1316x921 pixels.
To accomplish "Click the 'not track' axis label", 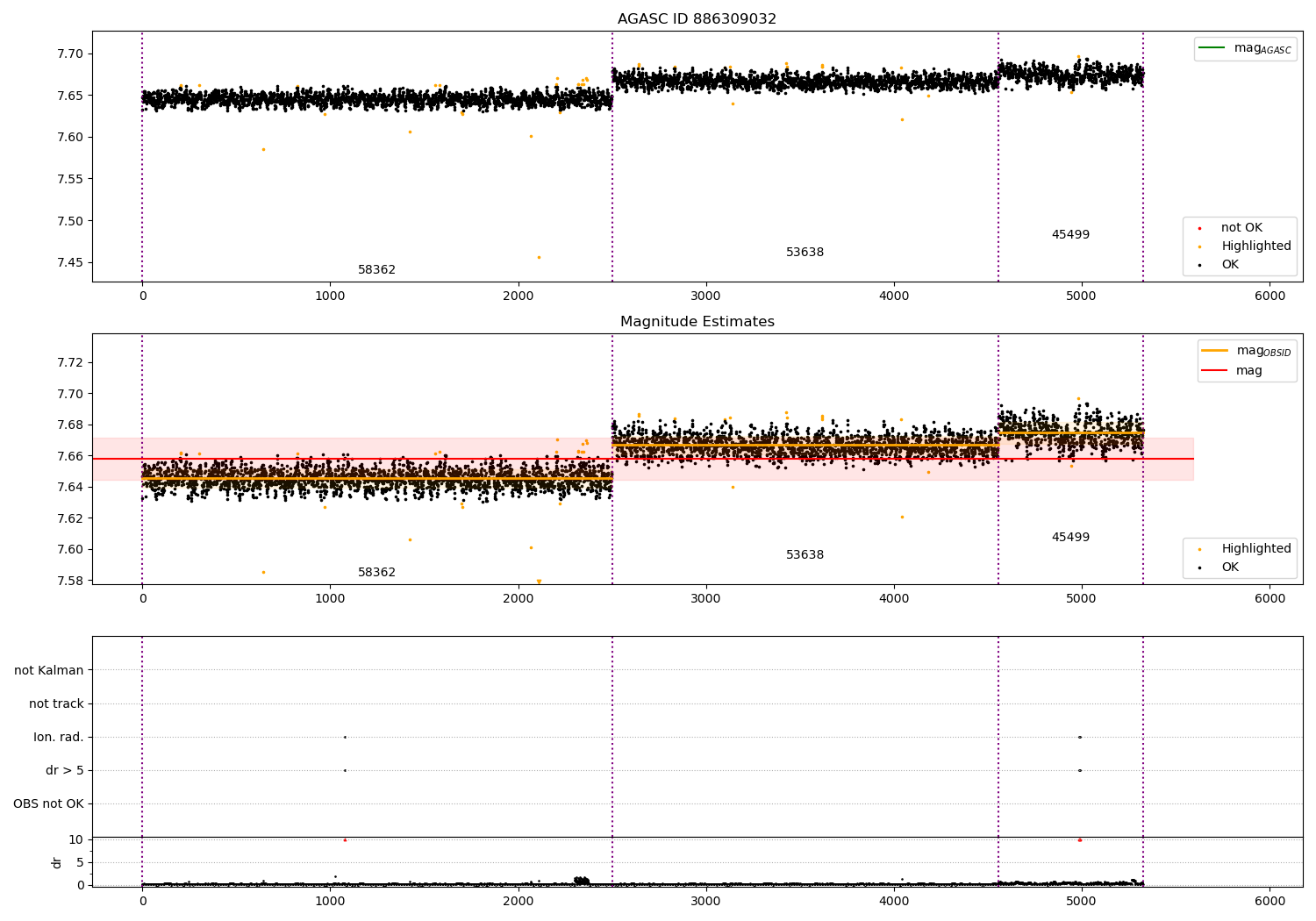I will 56,704.
